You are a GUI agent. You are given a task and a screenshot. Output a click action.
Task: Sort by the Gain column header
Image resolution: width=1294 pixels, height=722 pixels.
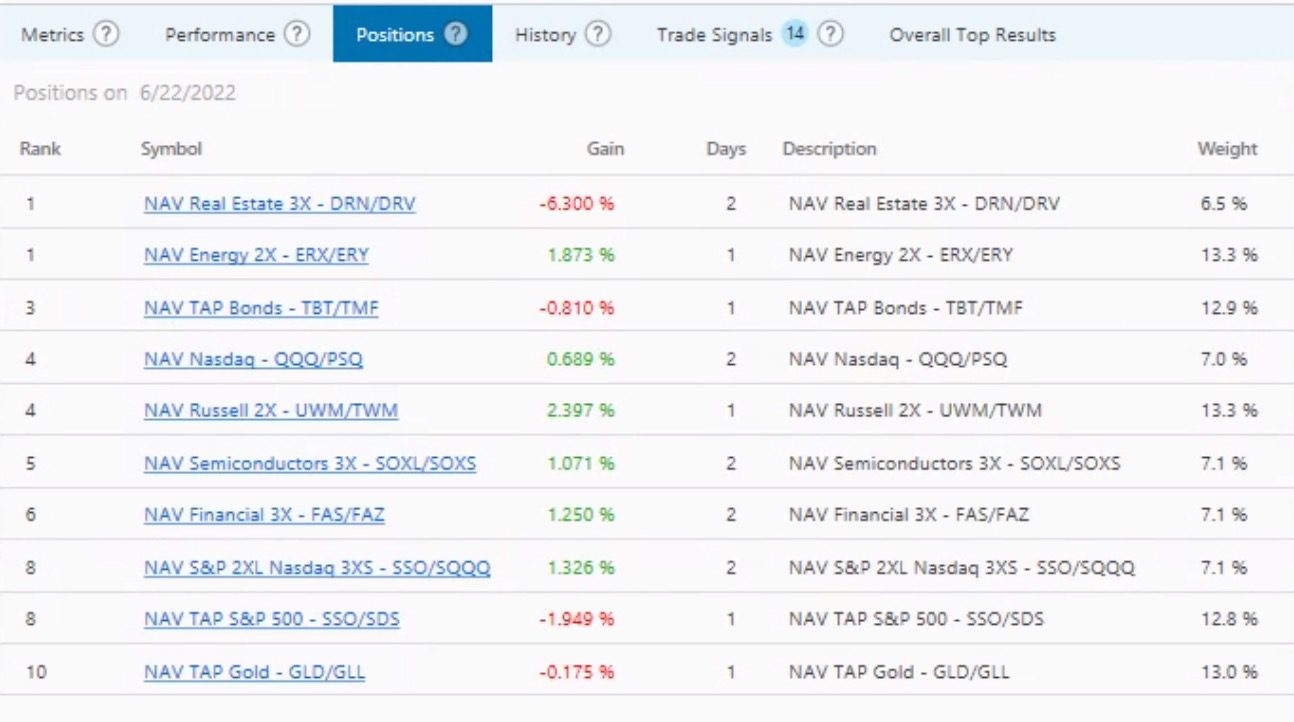[604, 149]
